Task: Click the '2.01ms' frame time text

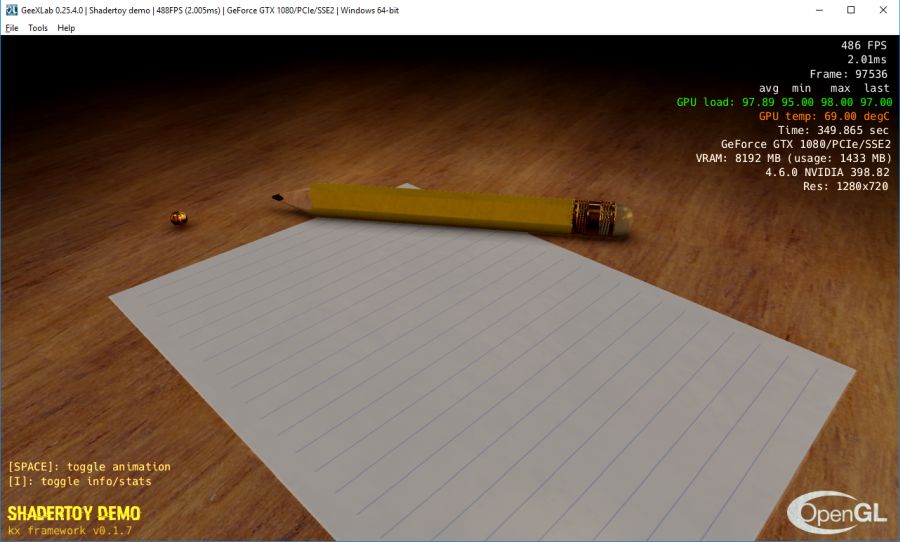Action: coord(867,59)
